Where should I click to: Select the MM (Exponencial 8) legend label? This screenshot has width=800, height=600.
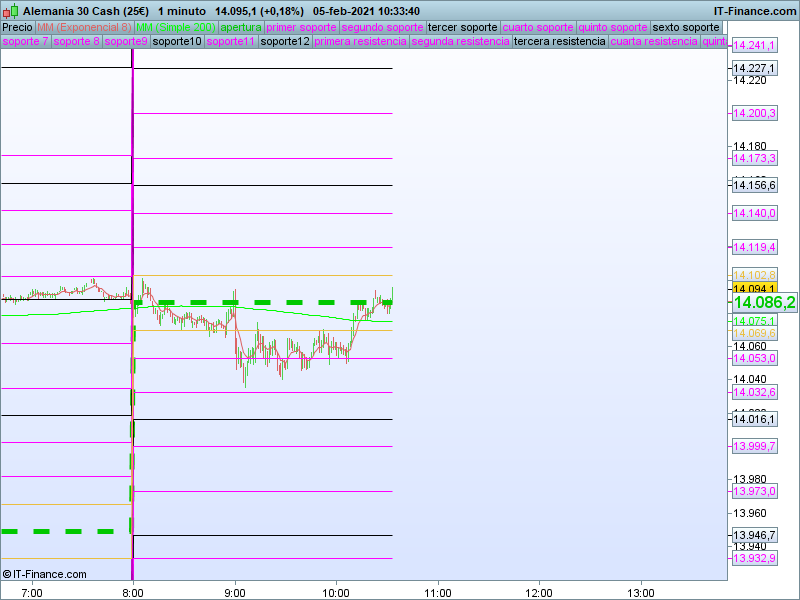[x=84, y=27]
